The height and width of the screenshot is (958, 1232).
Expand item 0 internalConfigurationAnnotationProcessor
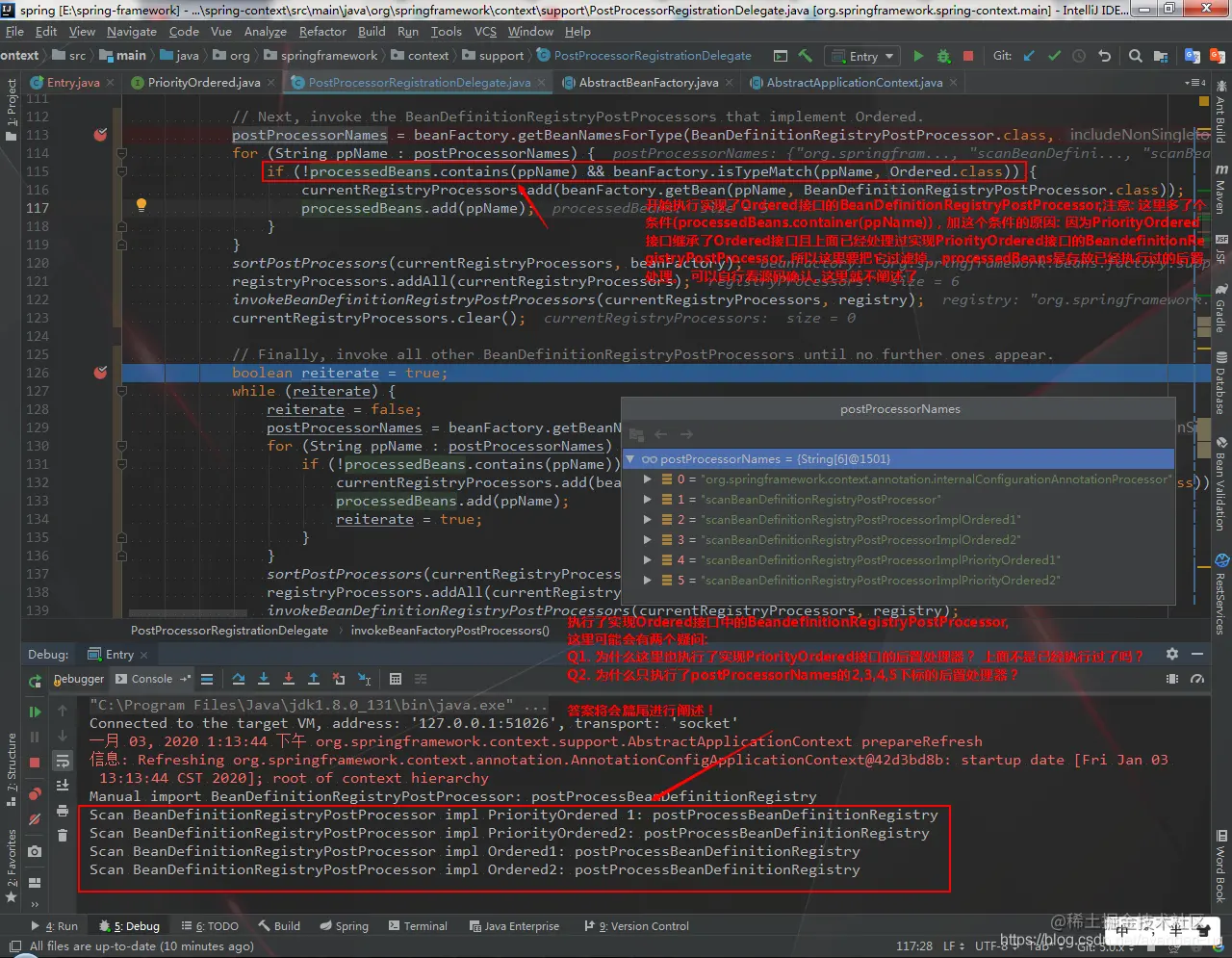tap(648, 479)
